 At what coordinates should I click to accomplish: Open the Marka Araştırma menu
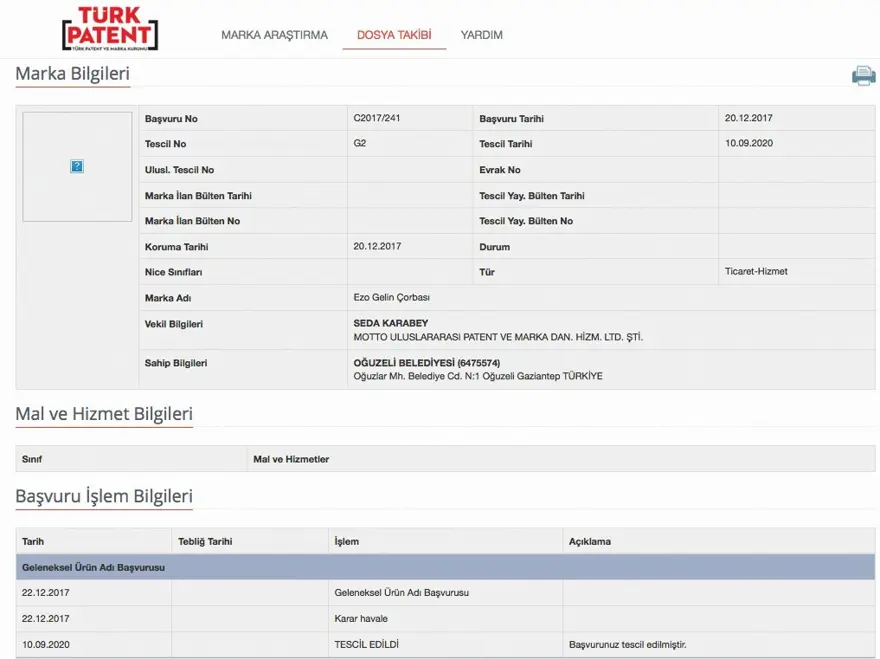274,35
